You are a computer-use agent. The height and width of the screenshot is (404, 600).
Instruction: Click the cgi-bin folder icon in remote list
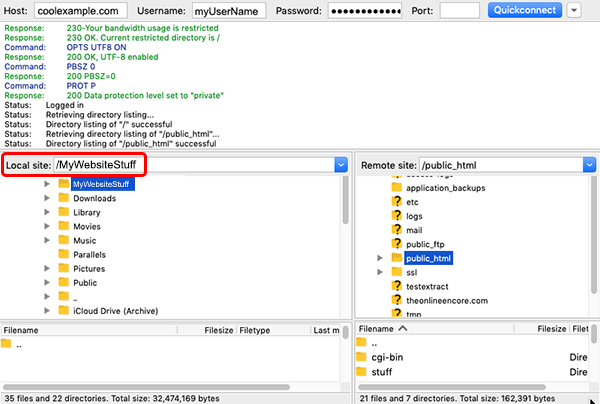click(361, 357)
